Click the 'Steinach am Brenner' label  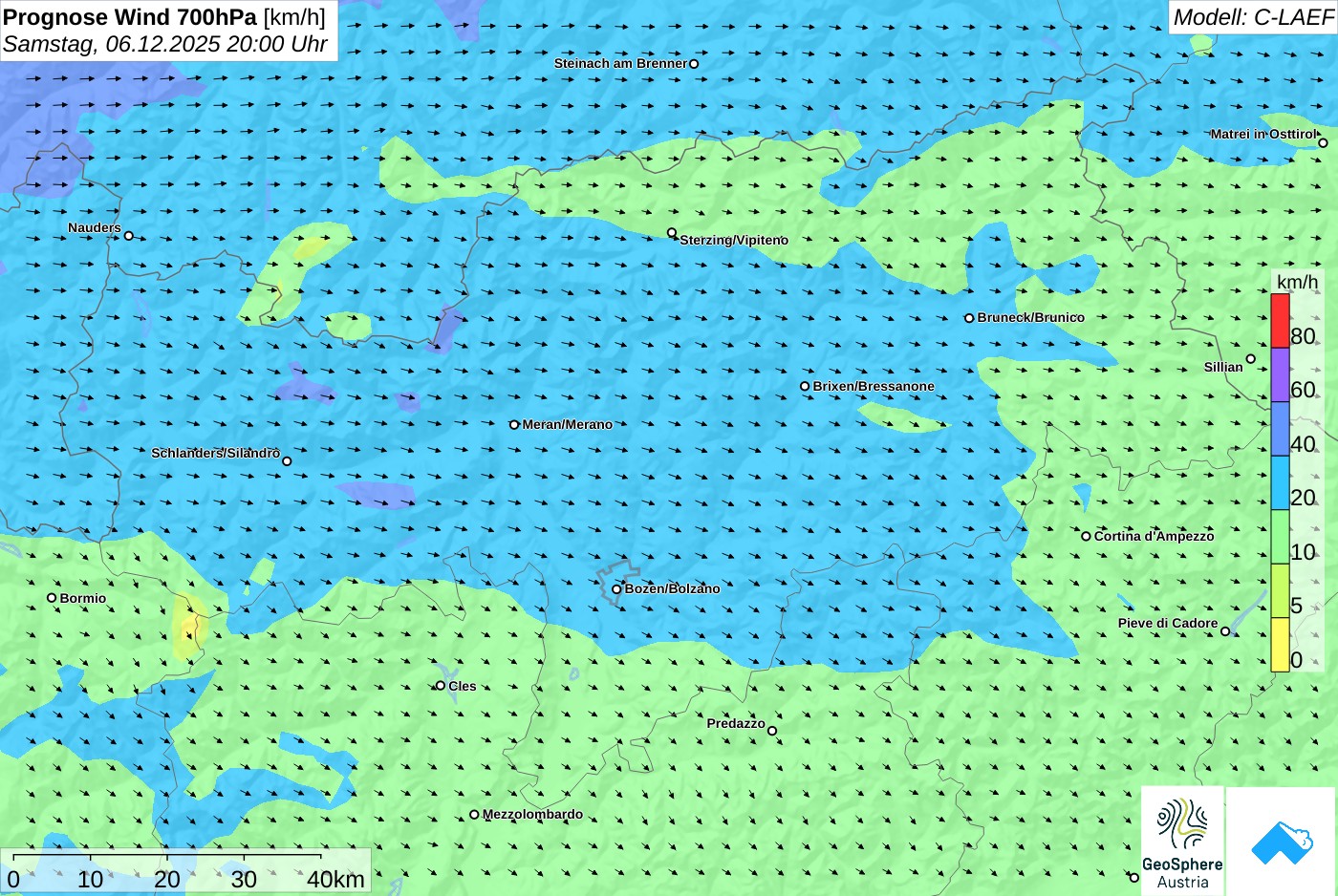tap(620, 64)
